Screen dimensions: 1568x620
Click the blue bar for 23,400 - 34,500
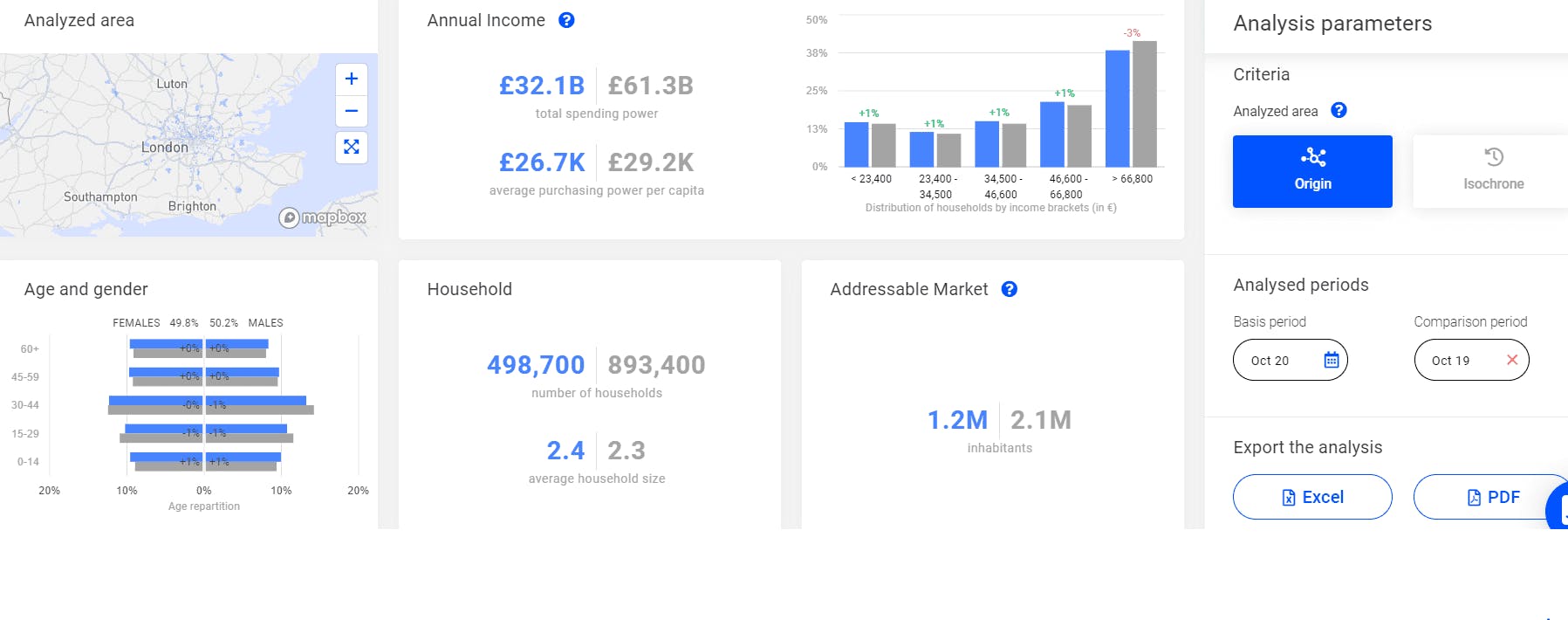click(921, 149)
